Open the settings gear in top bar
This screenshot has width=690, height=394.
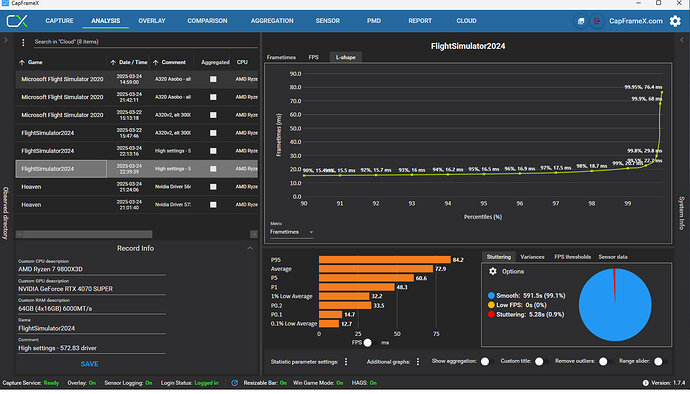[x=675, y=21]
